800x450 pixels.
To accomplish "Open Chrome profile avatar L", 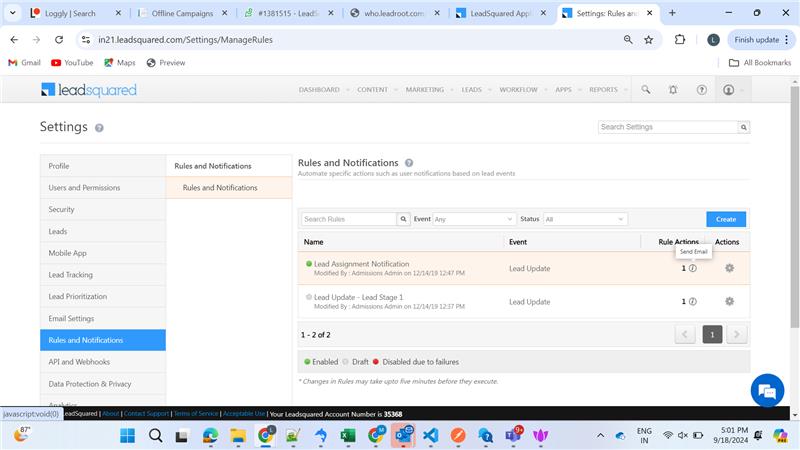I will (713, 40).
